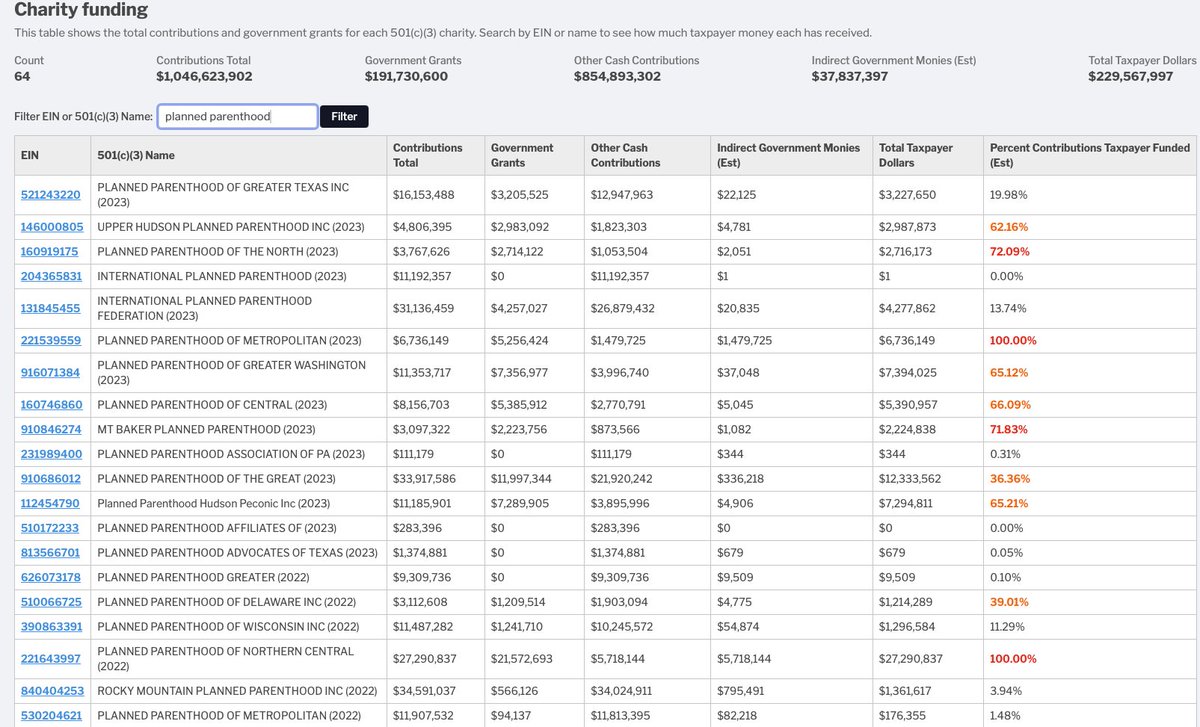Open EIN link 530204621
This screenshot has height=727, width=1200.
pyautogui.click(x=51, y=716)
